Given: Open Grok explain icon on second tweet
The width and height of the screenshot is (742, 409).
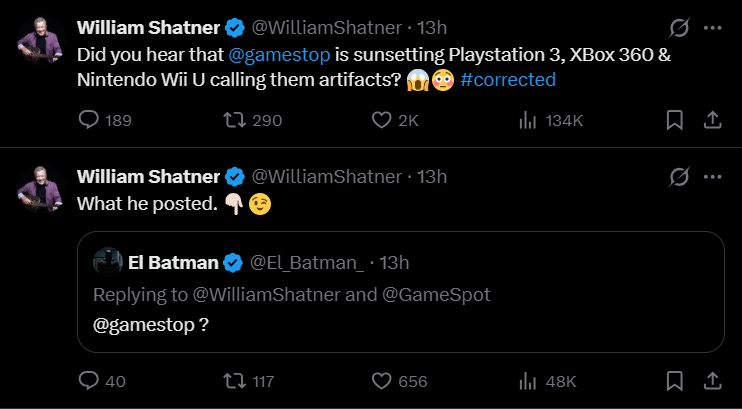Looking at the screenshot, I should pos(679,177).
